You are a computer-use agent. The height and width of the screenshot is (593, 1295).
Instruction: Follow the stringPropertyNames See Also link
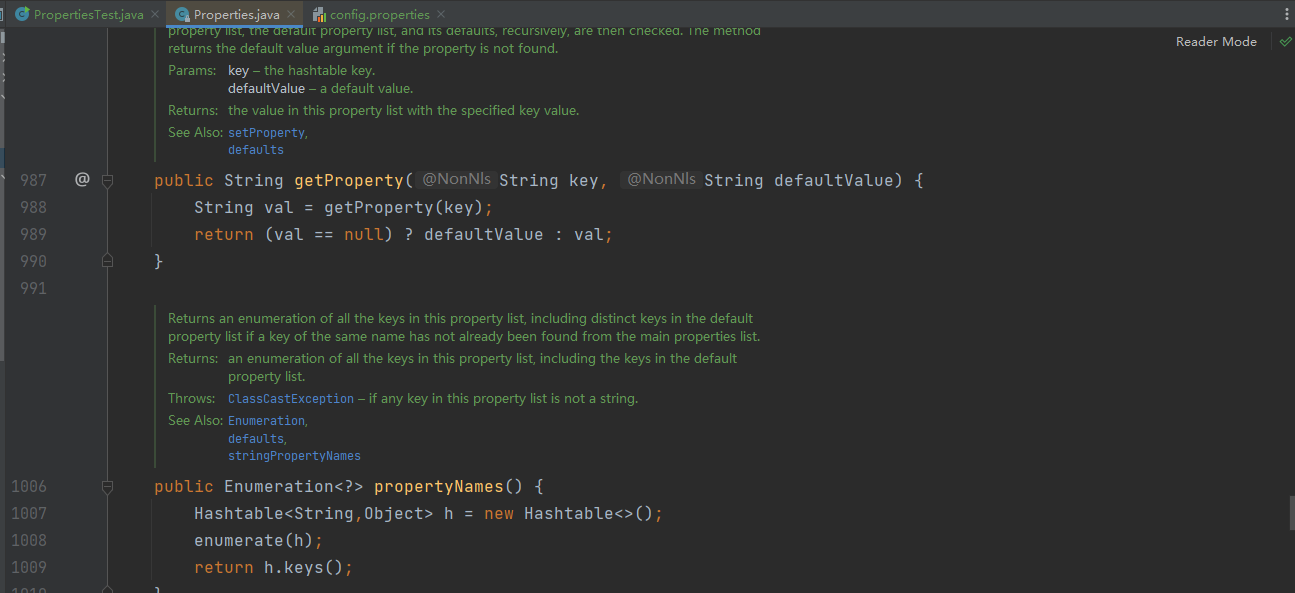click(294, 456)
